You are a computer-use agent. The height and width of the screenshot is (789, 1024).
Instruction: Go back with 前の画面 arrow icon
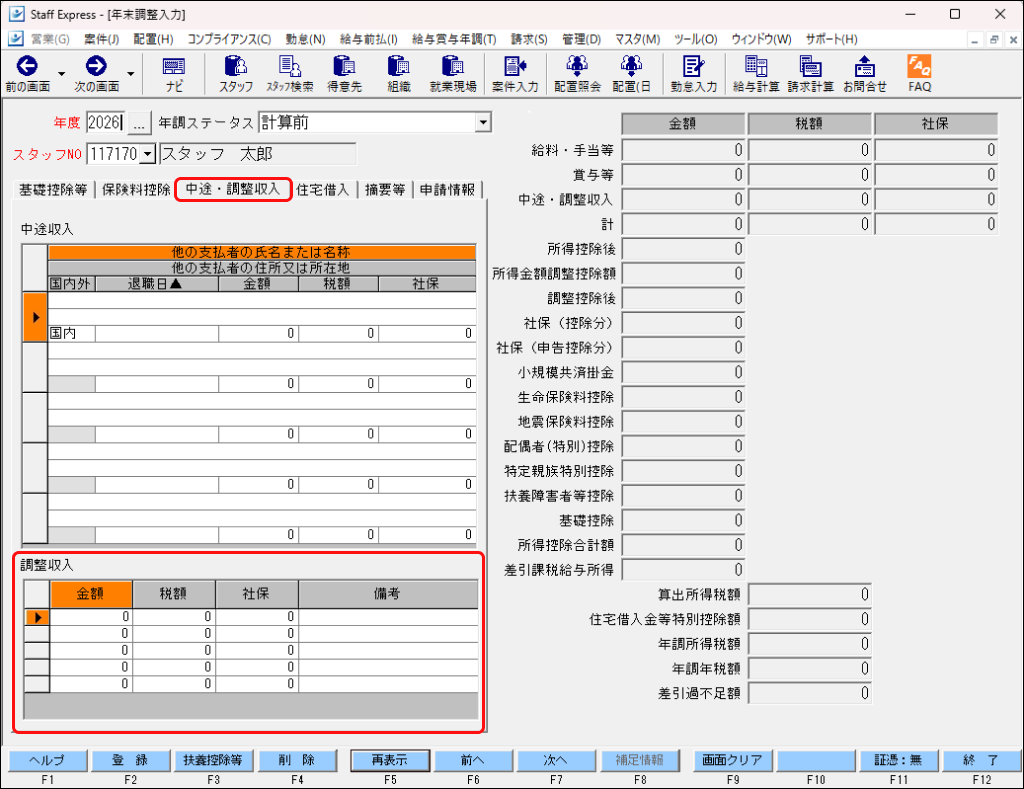coord(27,67)
